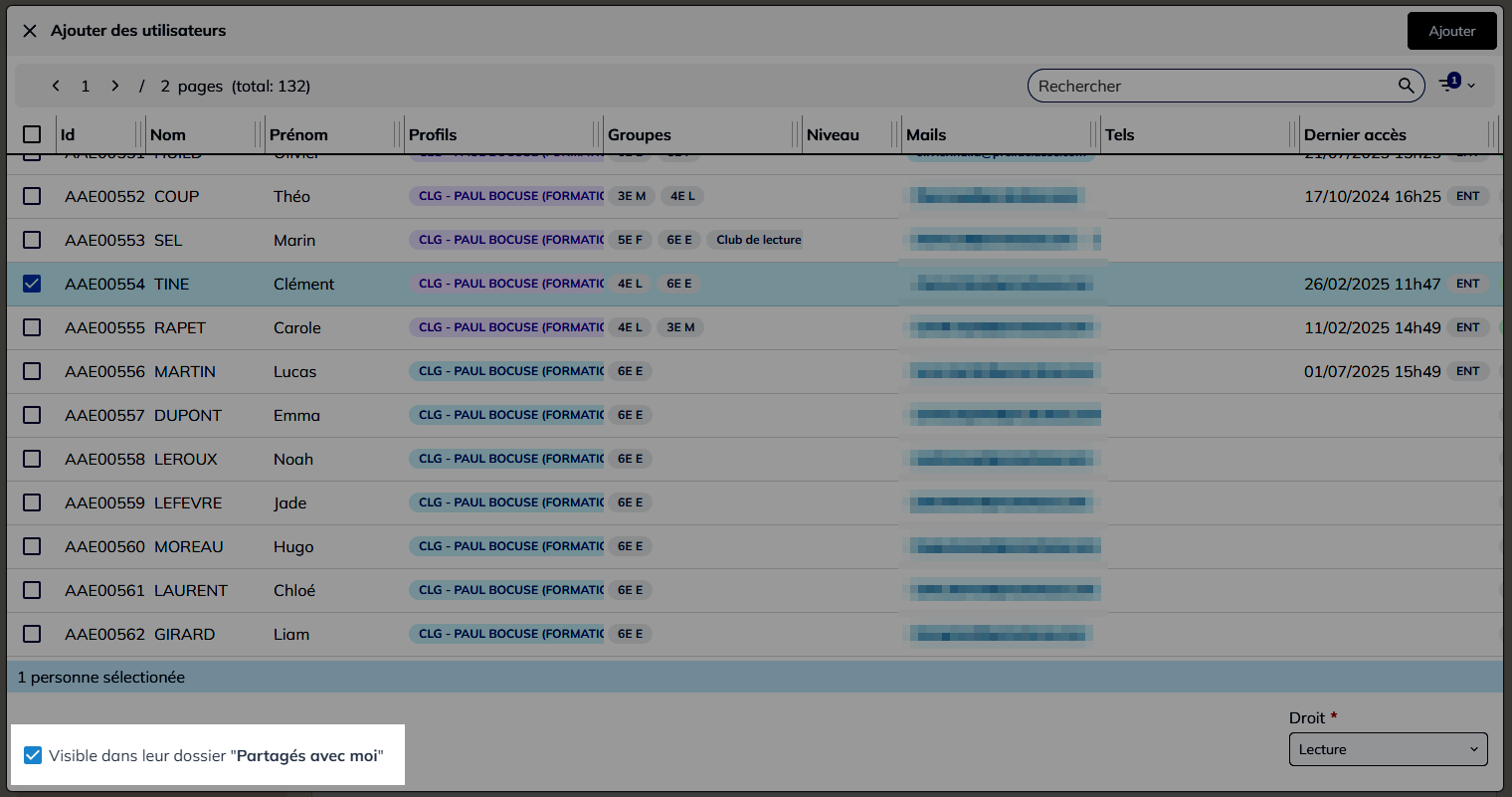1512x797 pixels.
Task: Click the profile tag in COUP's row
Action: tap(506, 196)
